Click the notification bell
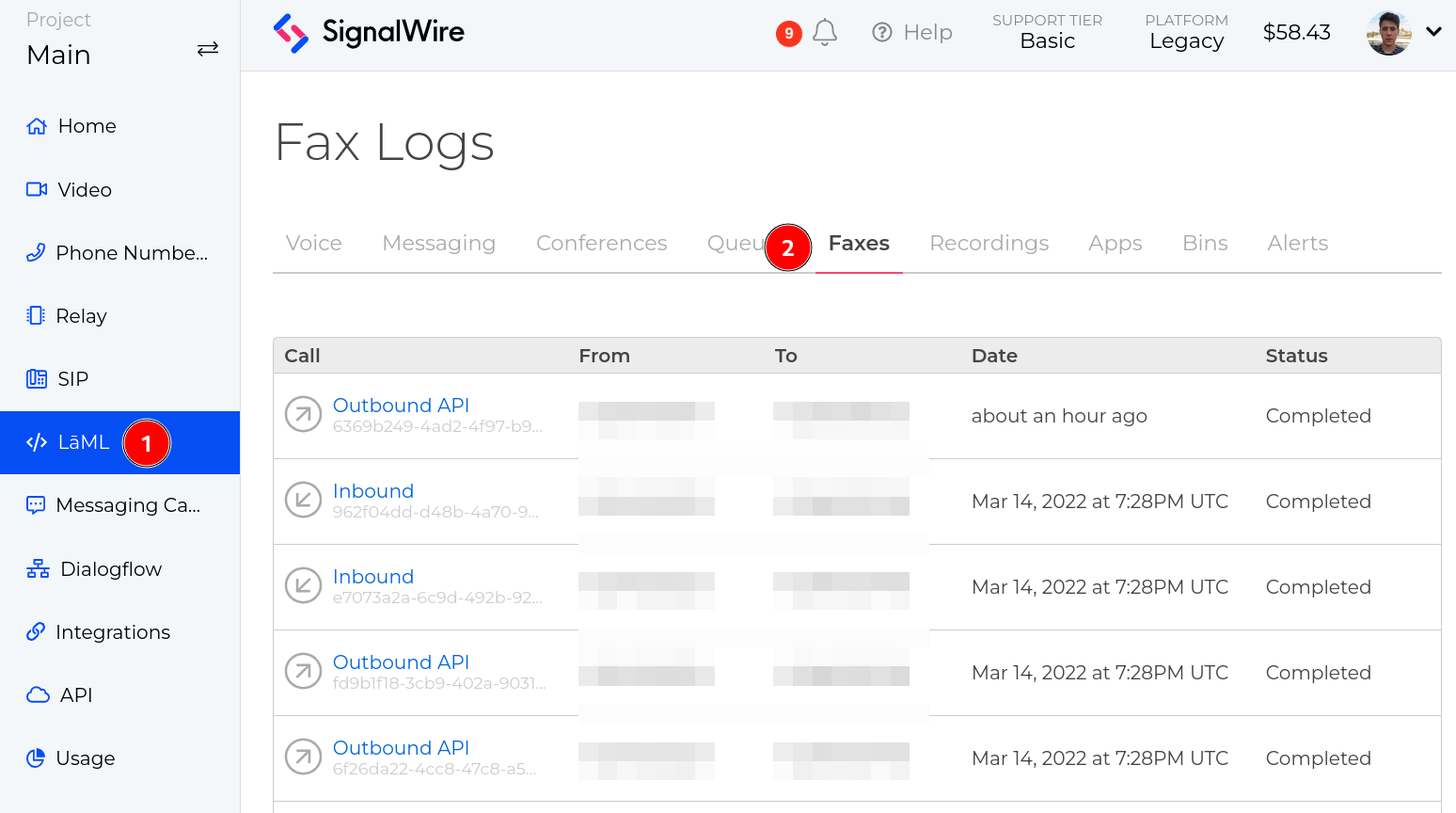Image resolution: width=1456 pixels, height=813 pixels. pos(825,31)
